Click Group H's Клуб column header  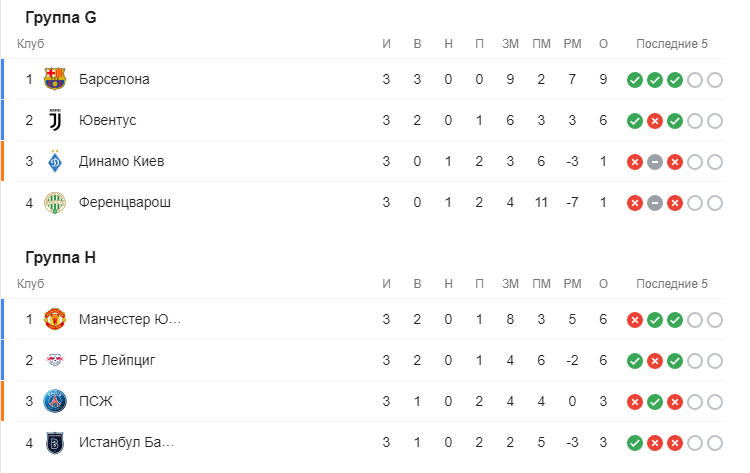[31, 284]
